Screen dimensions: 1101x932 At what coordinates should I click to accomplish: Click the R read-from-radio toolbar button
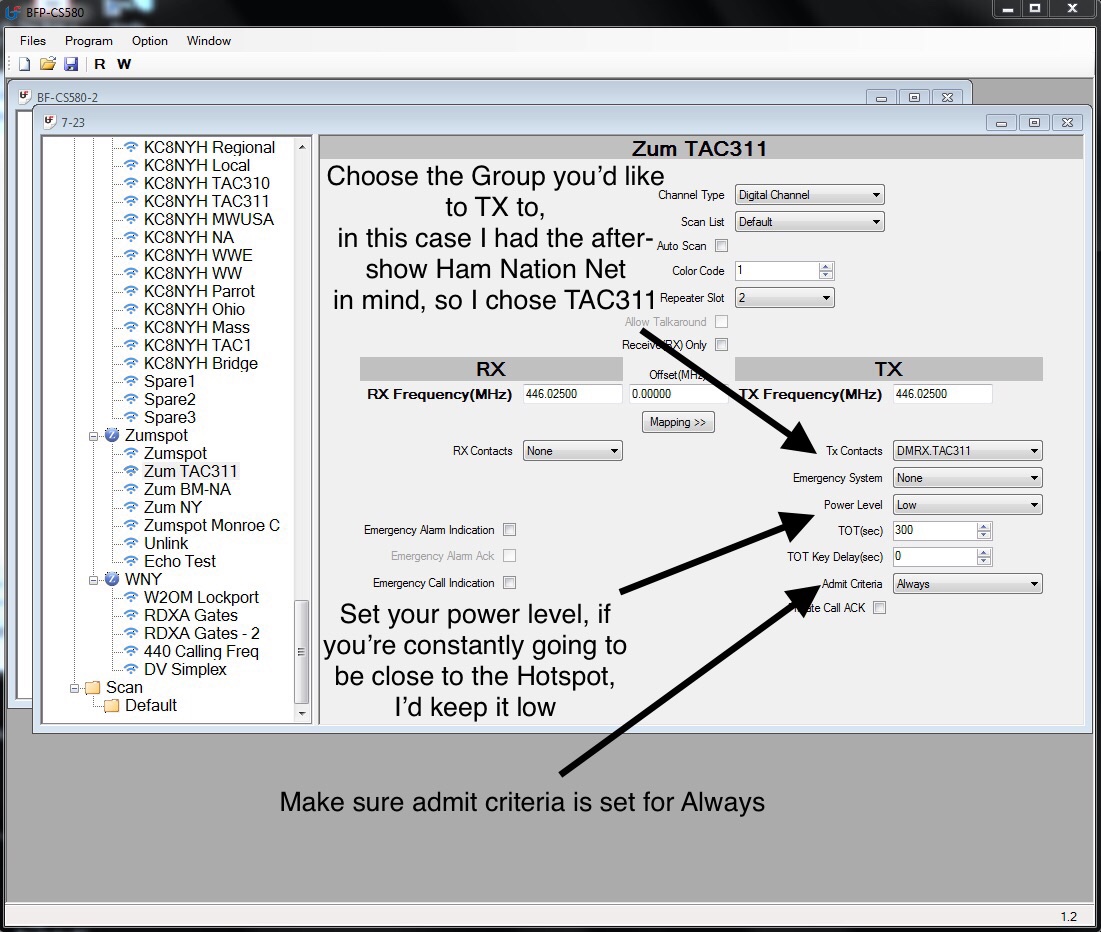[x=100, y=64]
